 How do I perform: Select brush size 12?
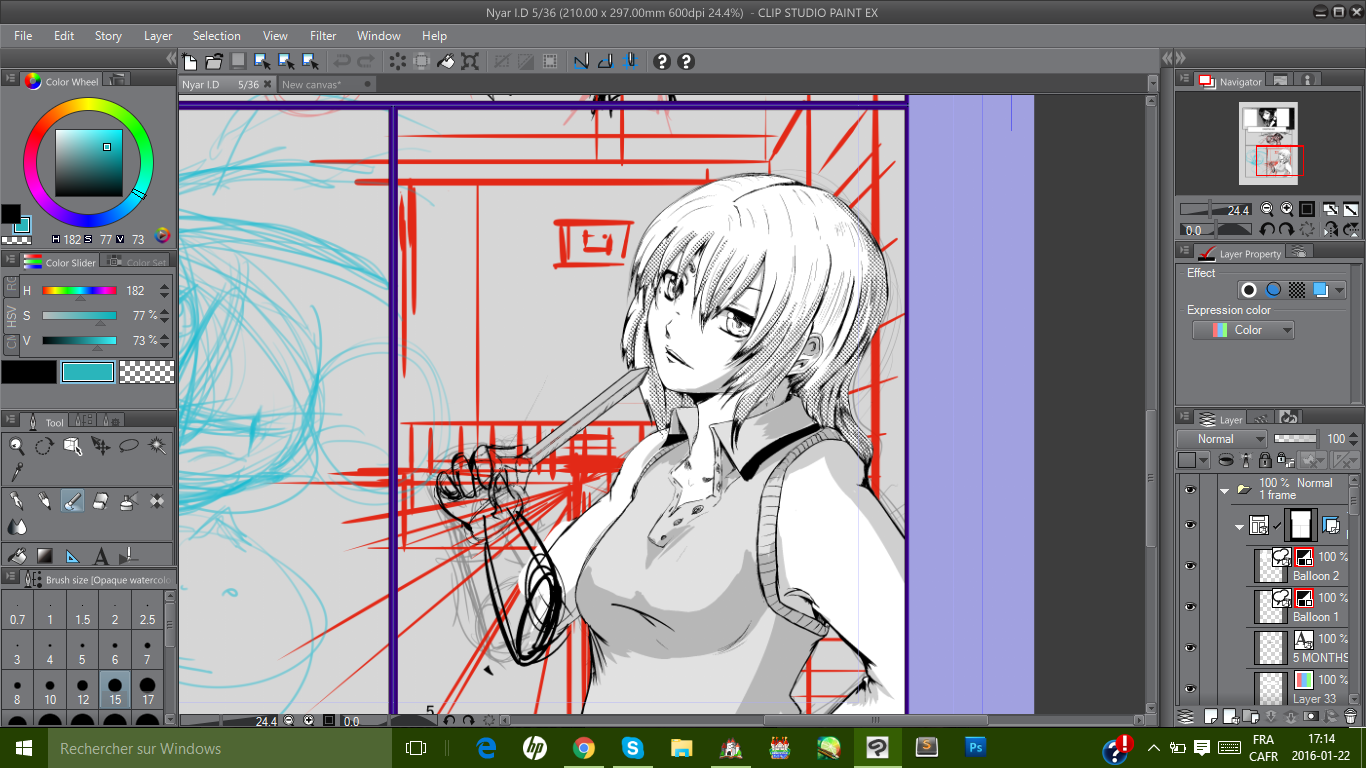tap(83, 691)
